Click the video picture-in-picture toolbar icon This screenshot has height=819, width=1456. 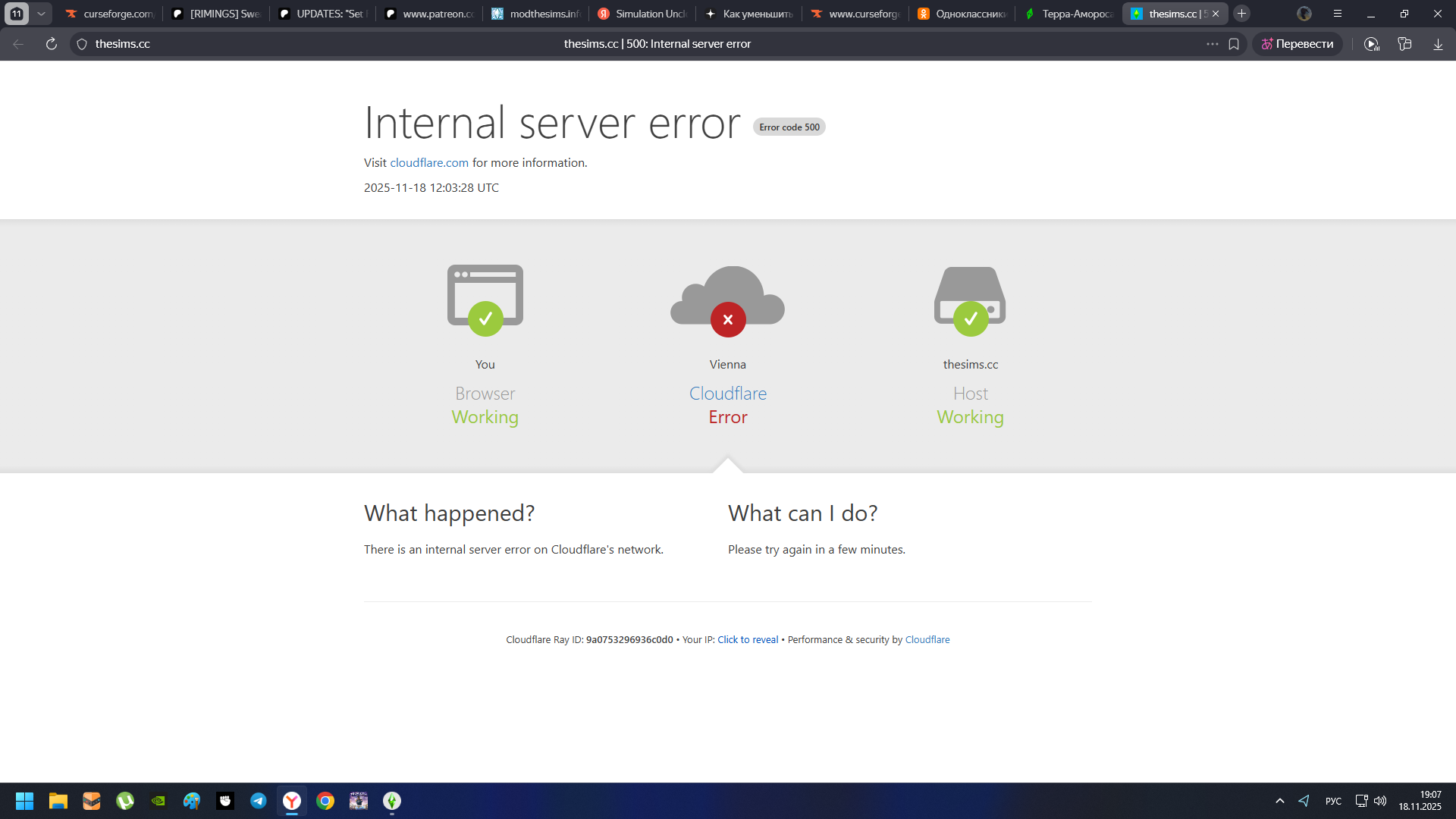pyautogui.click(x=1371, y=44)
